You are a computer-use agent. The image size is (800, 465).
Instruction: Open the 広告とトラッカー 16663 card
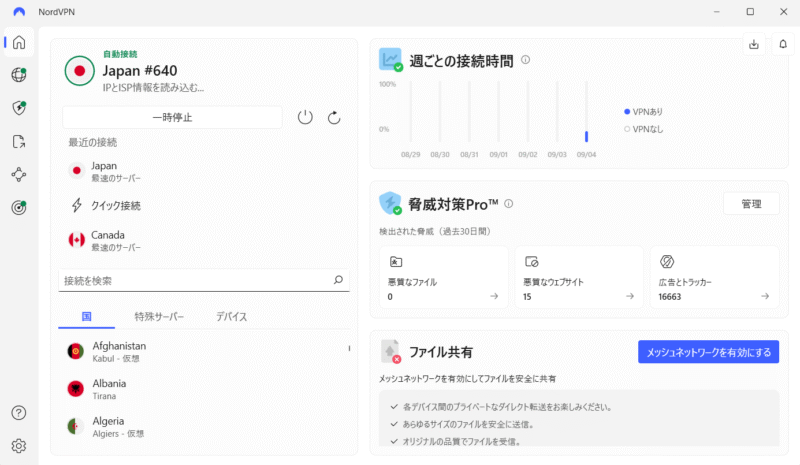point(714,277)
